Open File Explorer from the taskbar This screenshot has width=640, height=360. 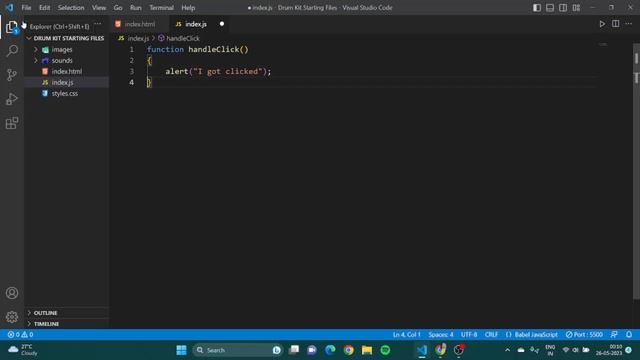click(367, 350)
